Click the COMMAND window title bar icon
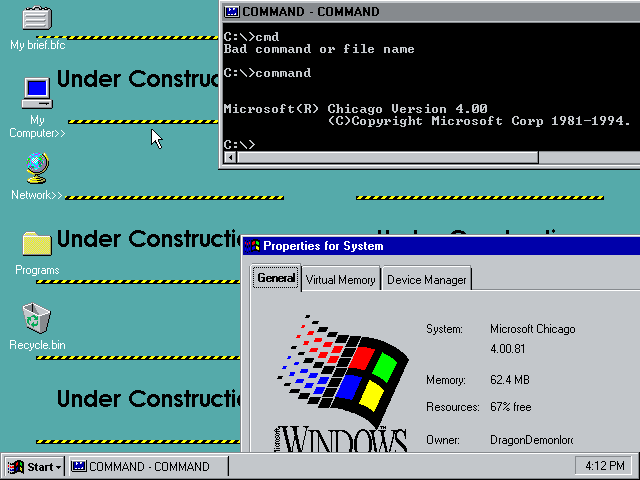The image size is (640, 480). click(x=231, y=12)
